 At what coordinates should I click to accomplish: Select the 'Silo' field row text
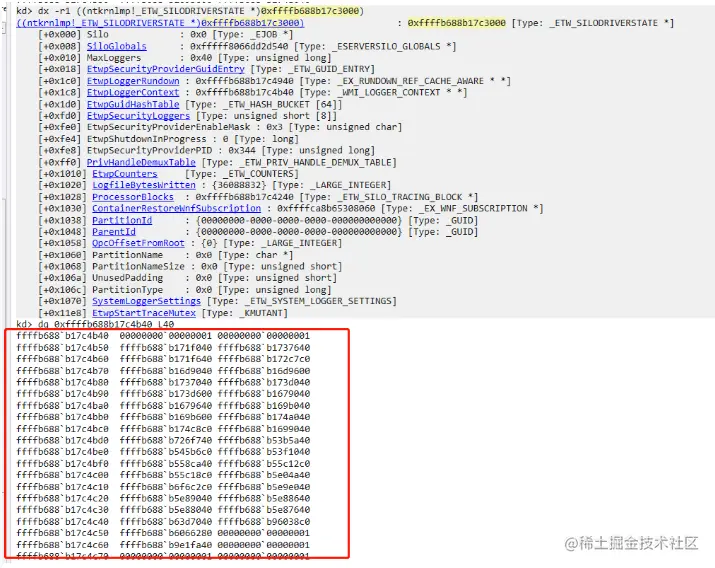click(98, 34)
